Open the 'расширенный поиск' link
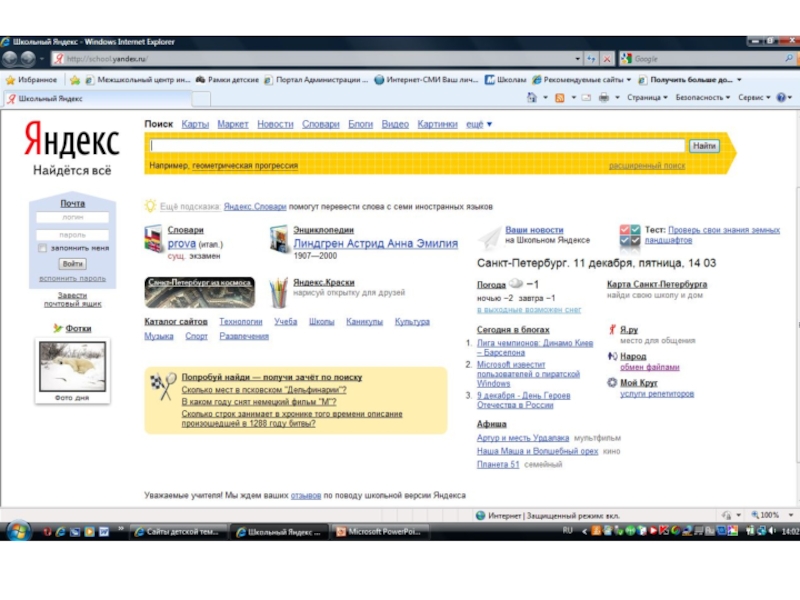800x600 pixels. pyautogui.click(x=647, y=165)
